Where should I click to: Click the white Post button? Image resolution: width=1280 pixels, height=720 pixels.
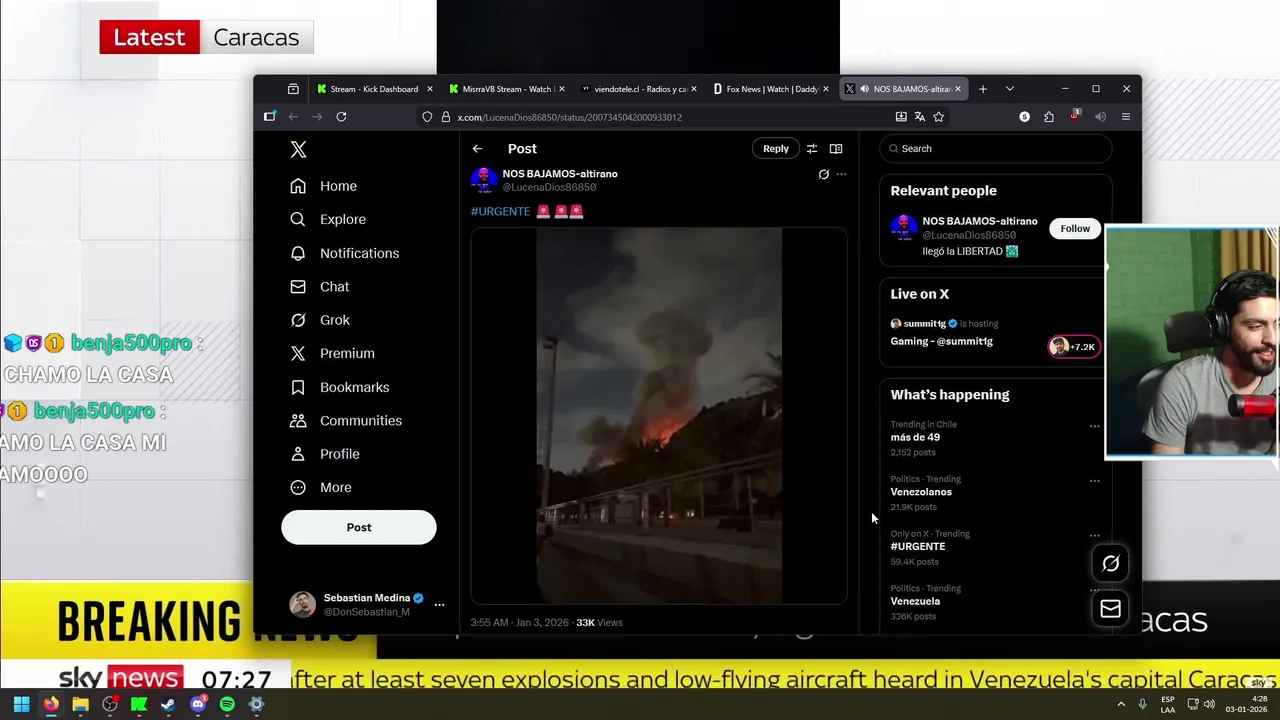coord(359,527)
